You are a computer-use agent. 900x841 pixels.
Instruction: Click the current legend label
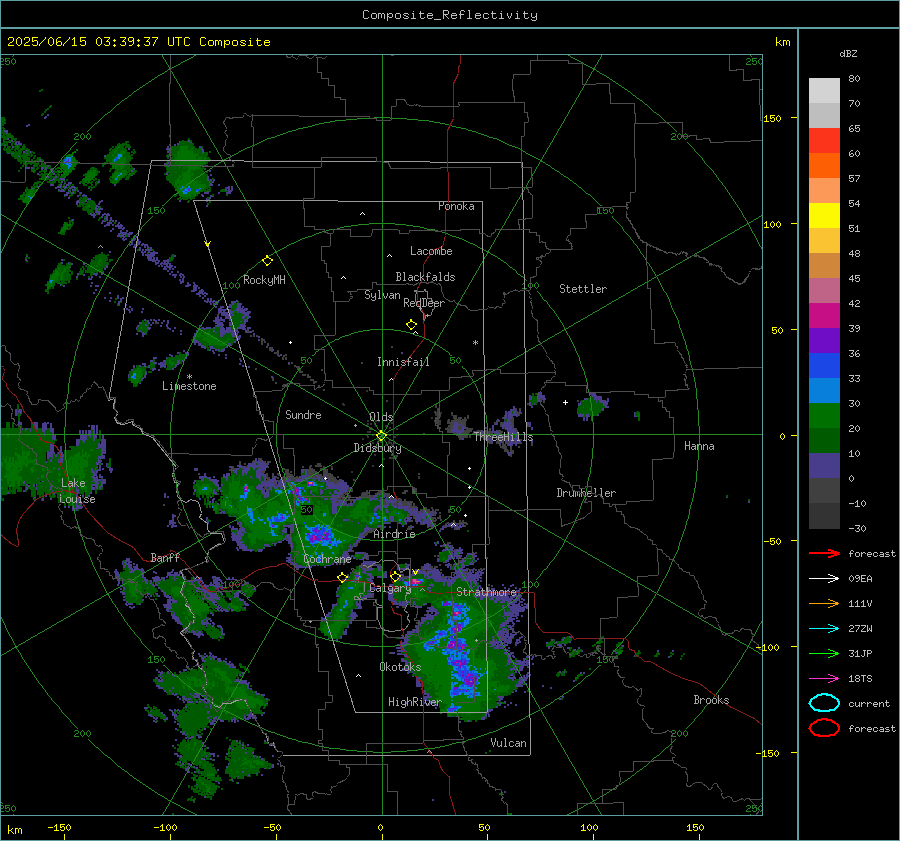click(x=869, y=704)
